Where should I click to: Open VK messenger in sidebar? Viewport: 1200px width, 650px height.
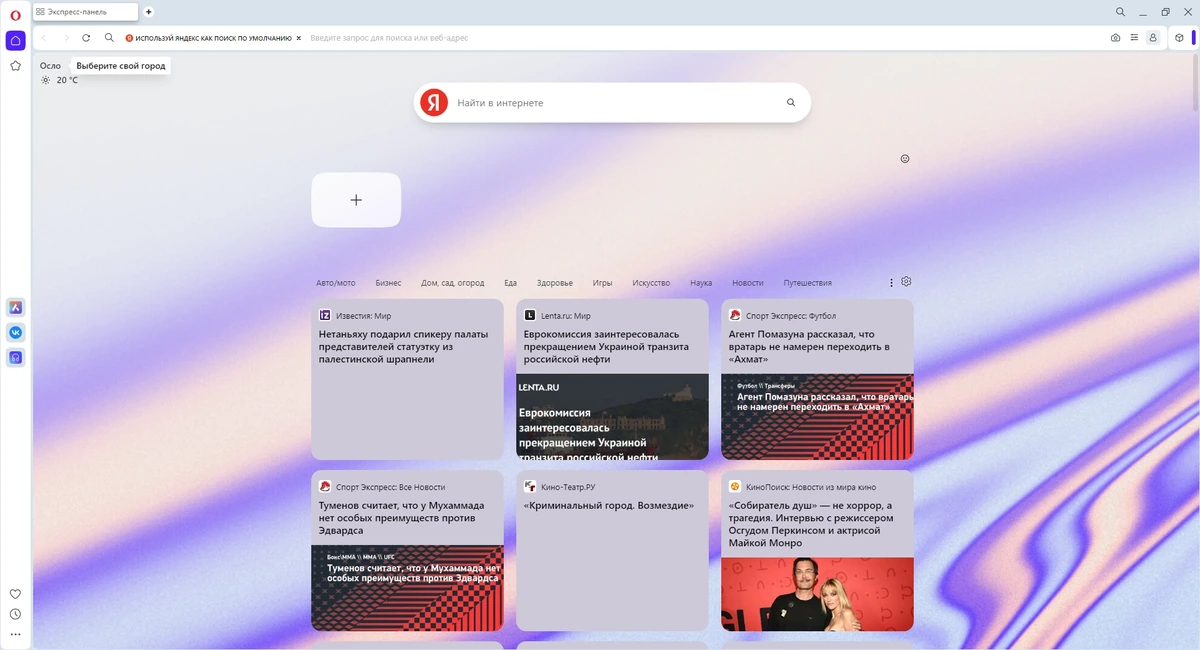16,332
